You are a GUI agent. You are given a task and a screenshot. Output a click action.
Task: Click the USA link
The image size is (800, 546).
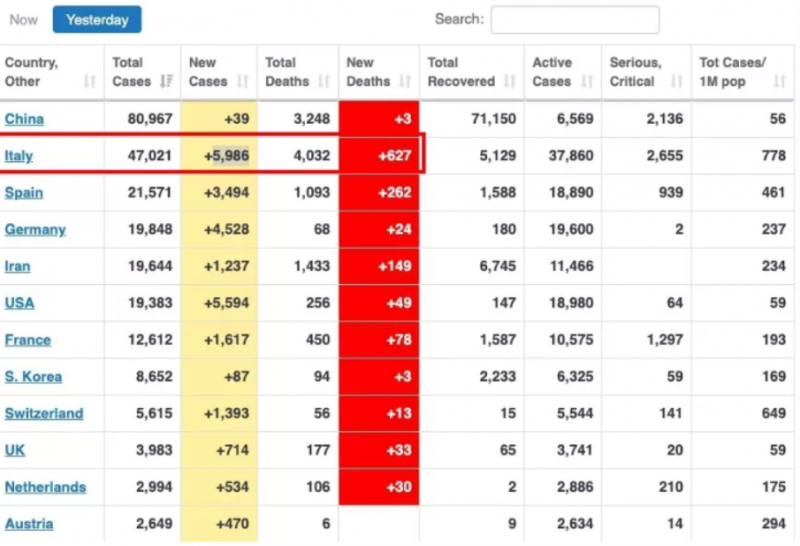19,303
